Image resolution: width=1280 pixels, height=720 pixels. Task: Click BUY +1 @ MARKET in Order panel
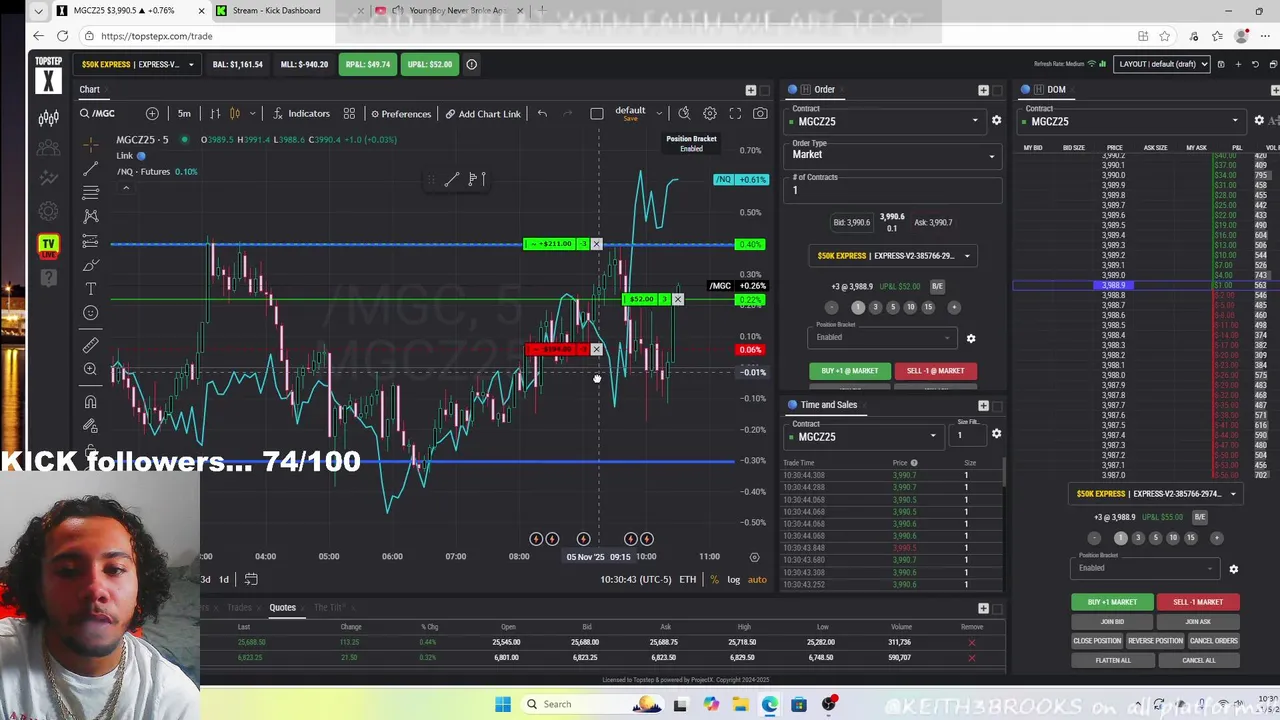(x=849, y=371)
